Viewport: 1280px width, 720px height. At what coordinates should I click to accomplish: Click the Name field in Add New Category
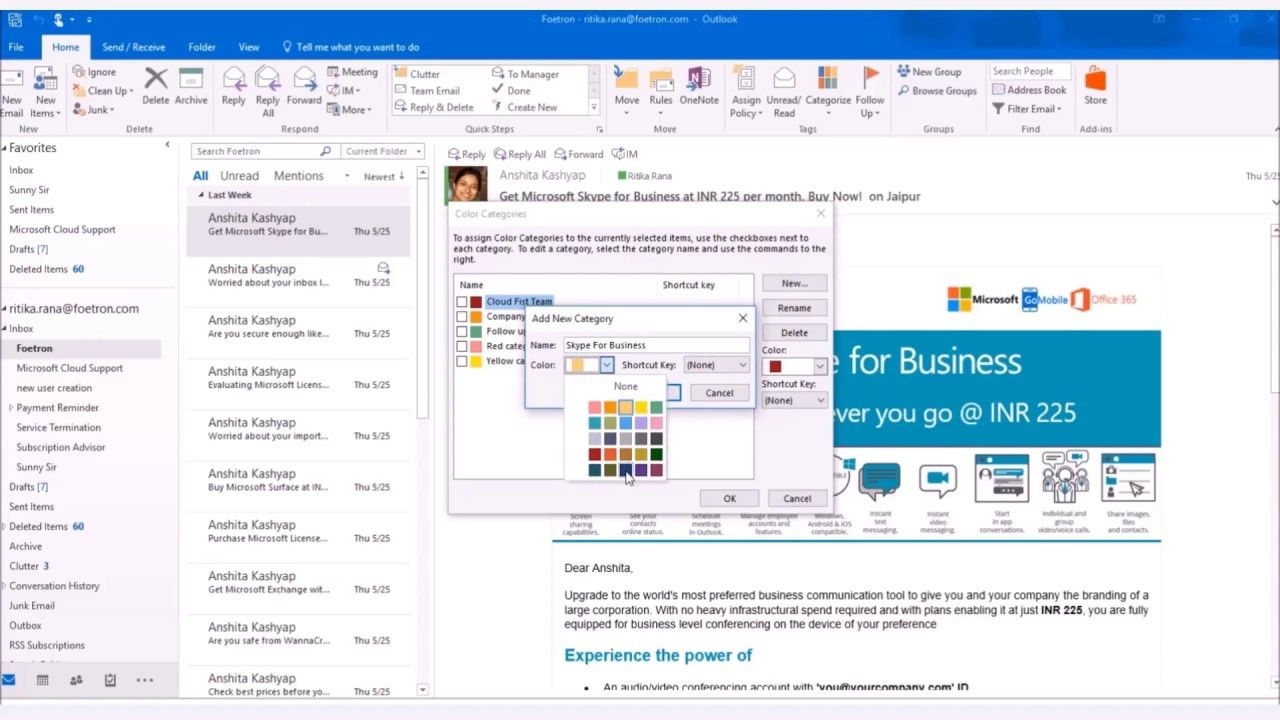coord(655,345)
